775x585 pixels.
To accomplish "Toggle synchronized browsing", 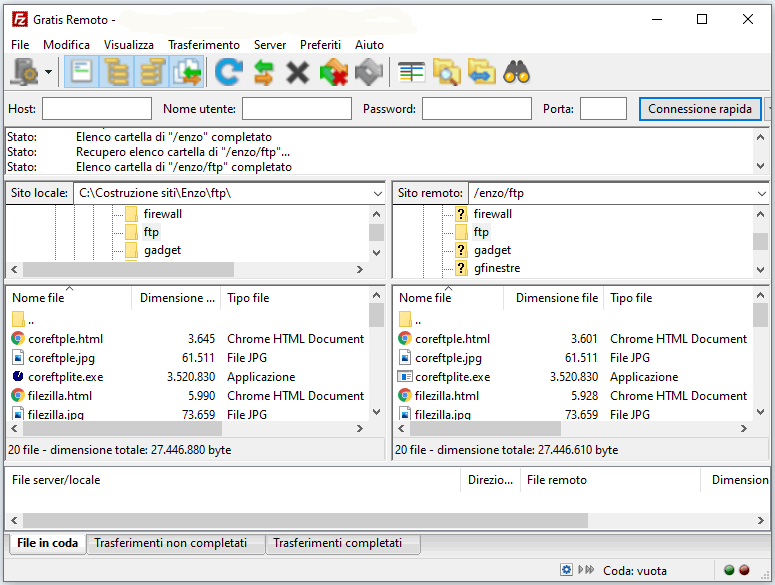I will click(481, 72).
